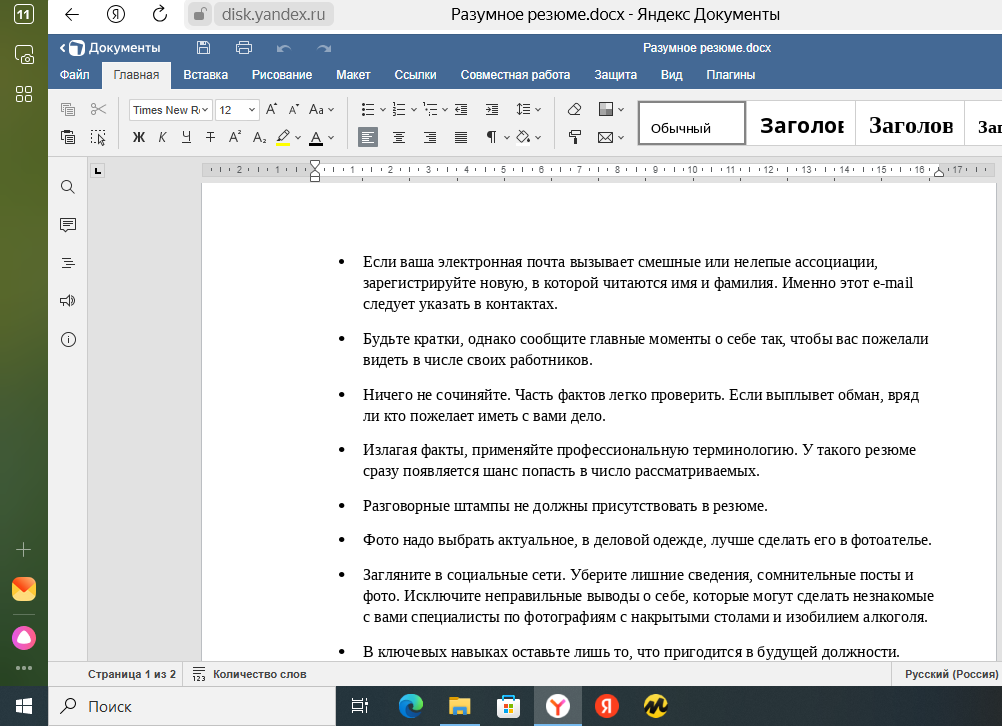1002x726 pixels.
Task: Open the change case dropdown
Action: click(x=331, y=110)
